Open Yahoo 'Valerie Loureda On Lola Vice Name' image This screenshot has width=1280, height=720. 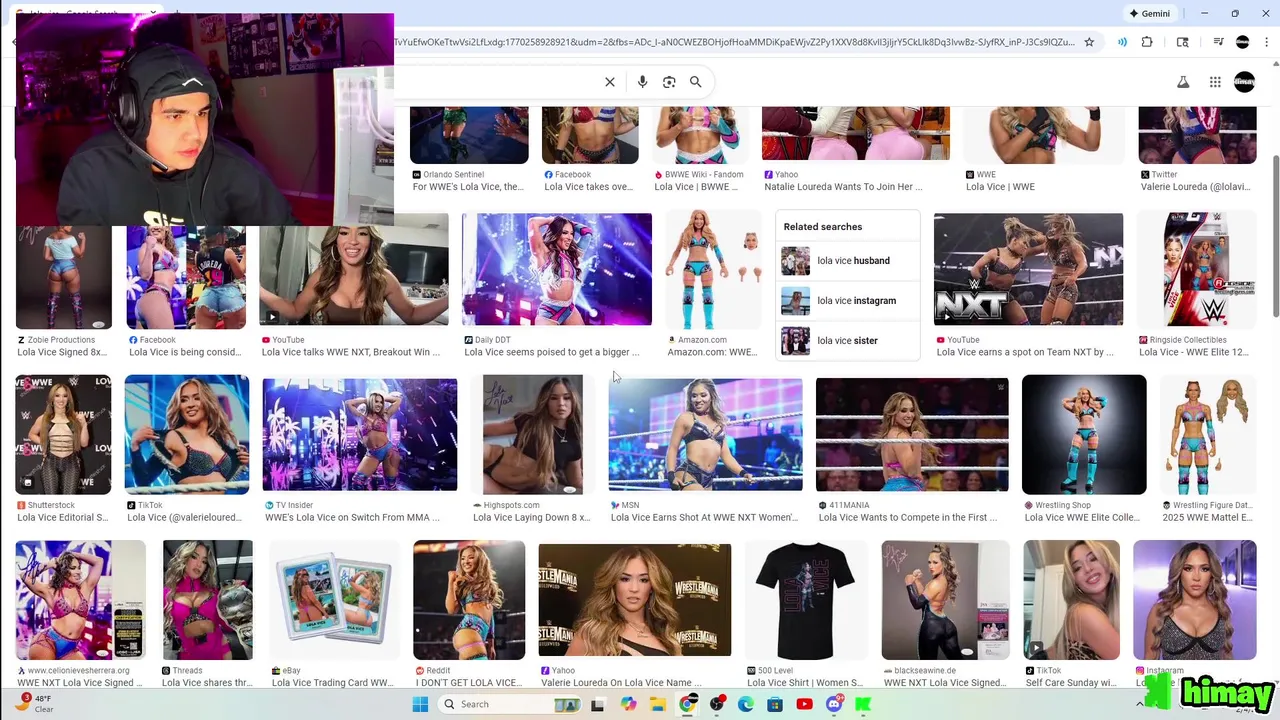point(635,600)
